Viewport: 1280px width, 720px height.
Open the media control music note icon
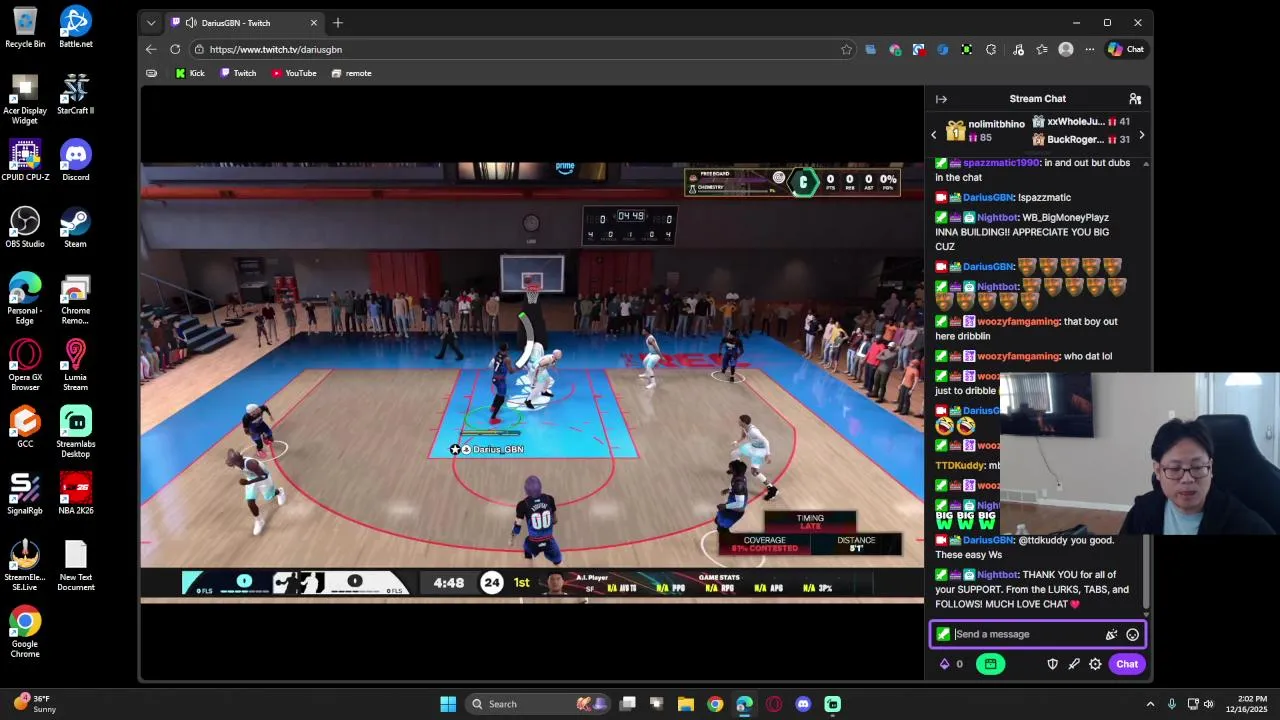[1018, 49]
